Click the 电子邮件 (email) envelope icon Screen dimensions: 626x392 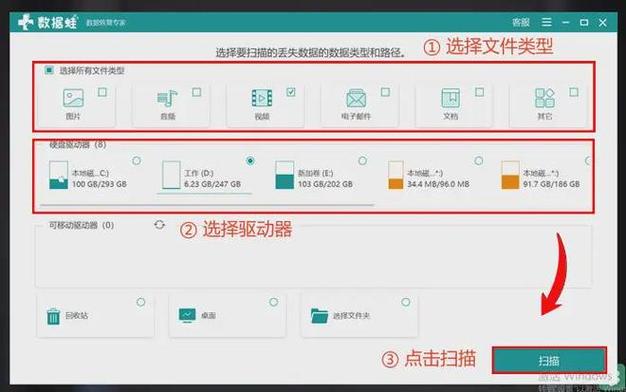356,98
